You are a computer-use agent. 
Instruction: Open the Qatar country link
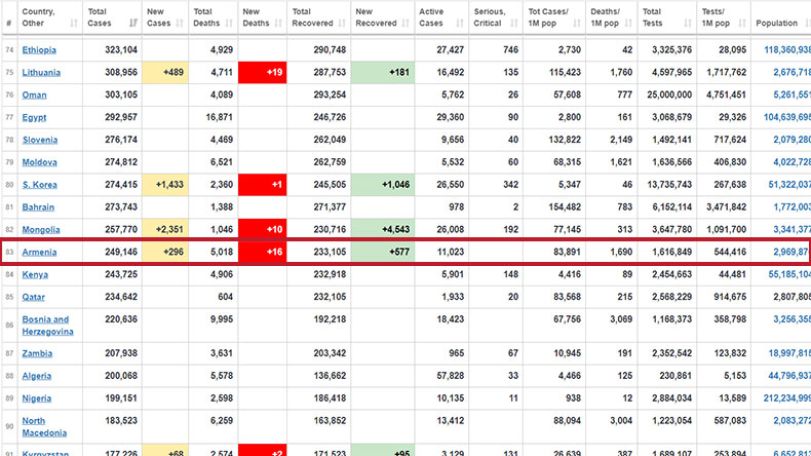click(33, 297)
